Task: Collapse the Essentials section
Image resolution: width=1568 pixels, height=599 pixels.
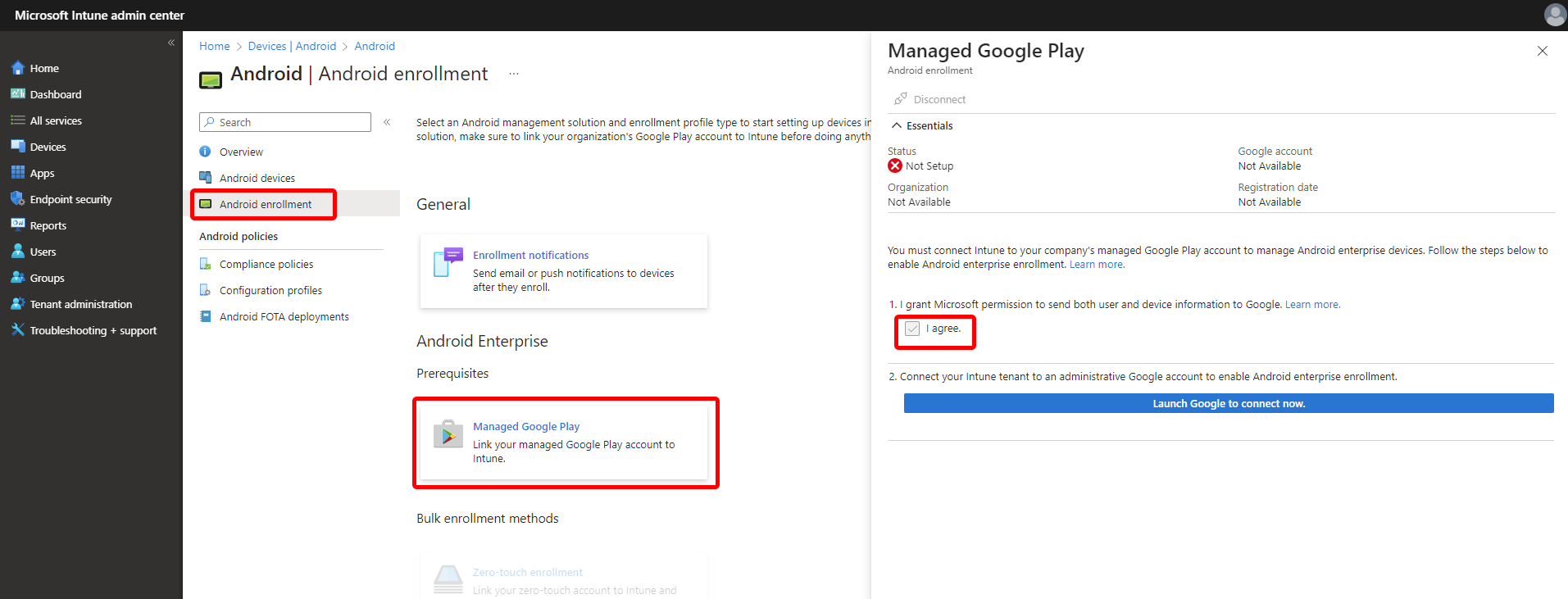Action: [x=897, y=125]
